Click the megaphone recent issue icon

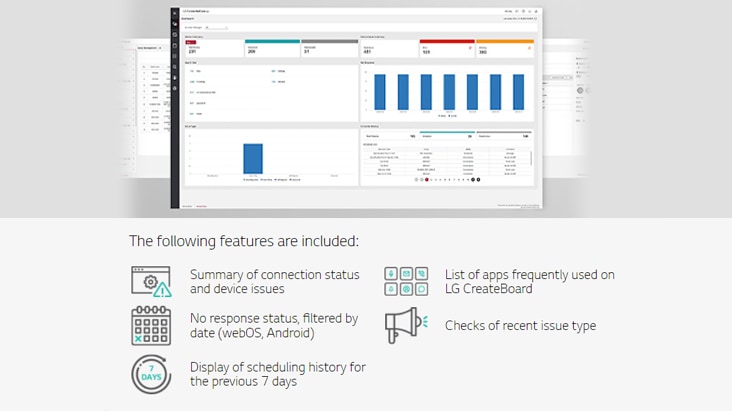click(x=406, y=325)
